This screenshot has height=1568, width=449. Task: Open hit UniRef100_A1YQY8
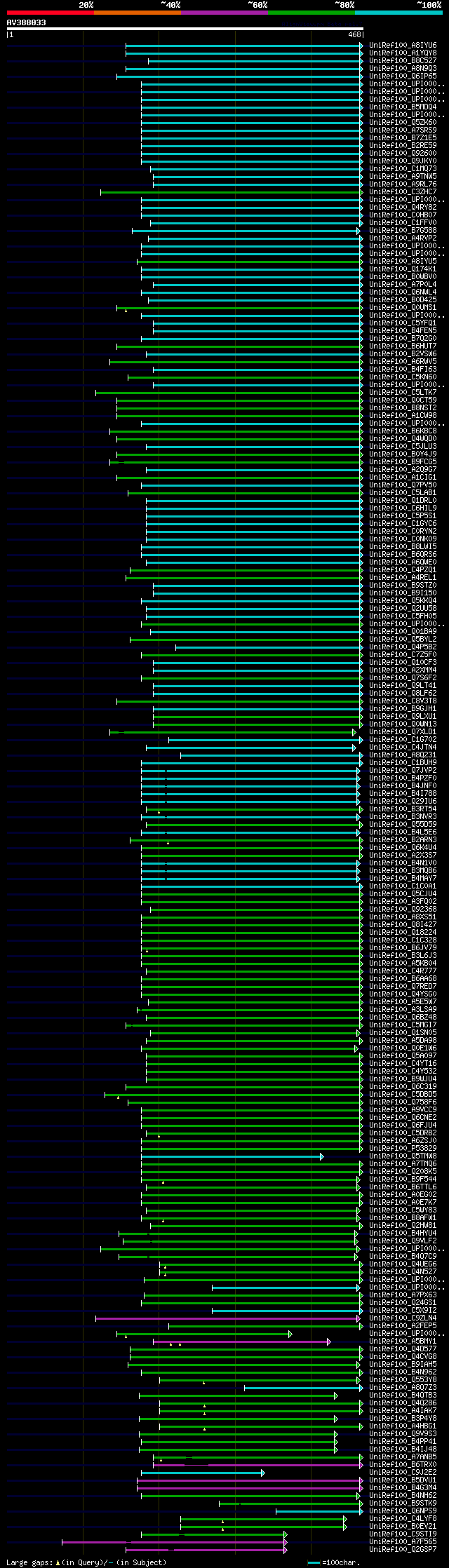pyautogui.click(x=403, y=53)
